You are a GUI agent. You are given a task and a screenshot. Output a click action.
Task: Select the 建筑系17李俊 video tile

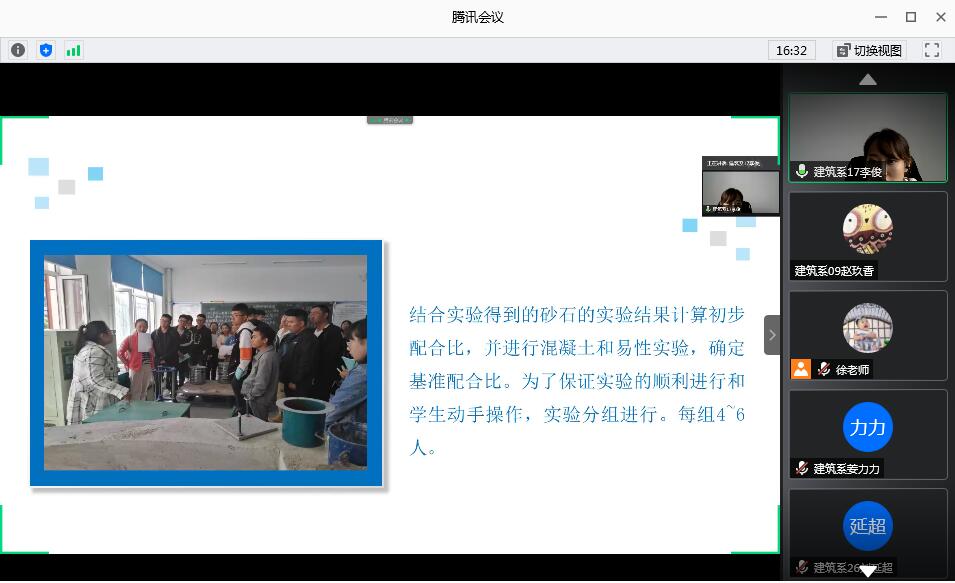[867, 137]
